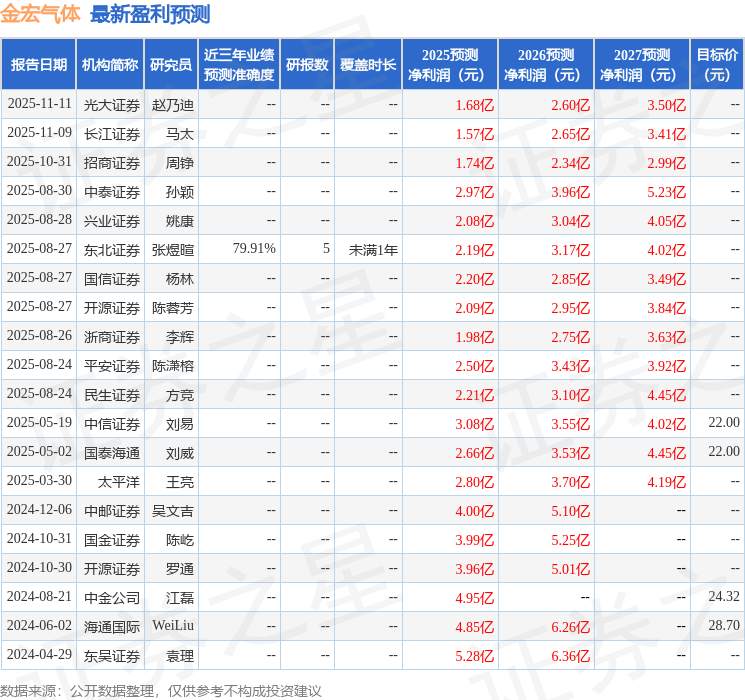Image resolution: width=745 pixels, height=700 pixels.
Task: Click researcher 罗通
Action: click(180, 569)
